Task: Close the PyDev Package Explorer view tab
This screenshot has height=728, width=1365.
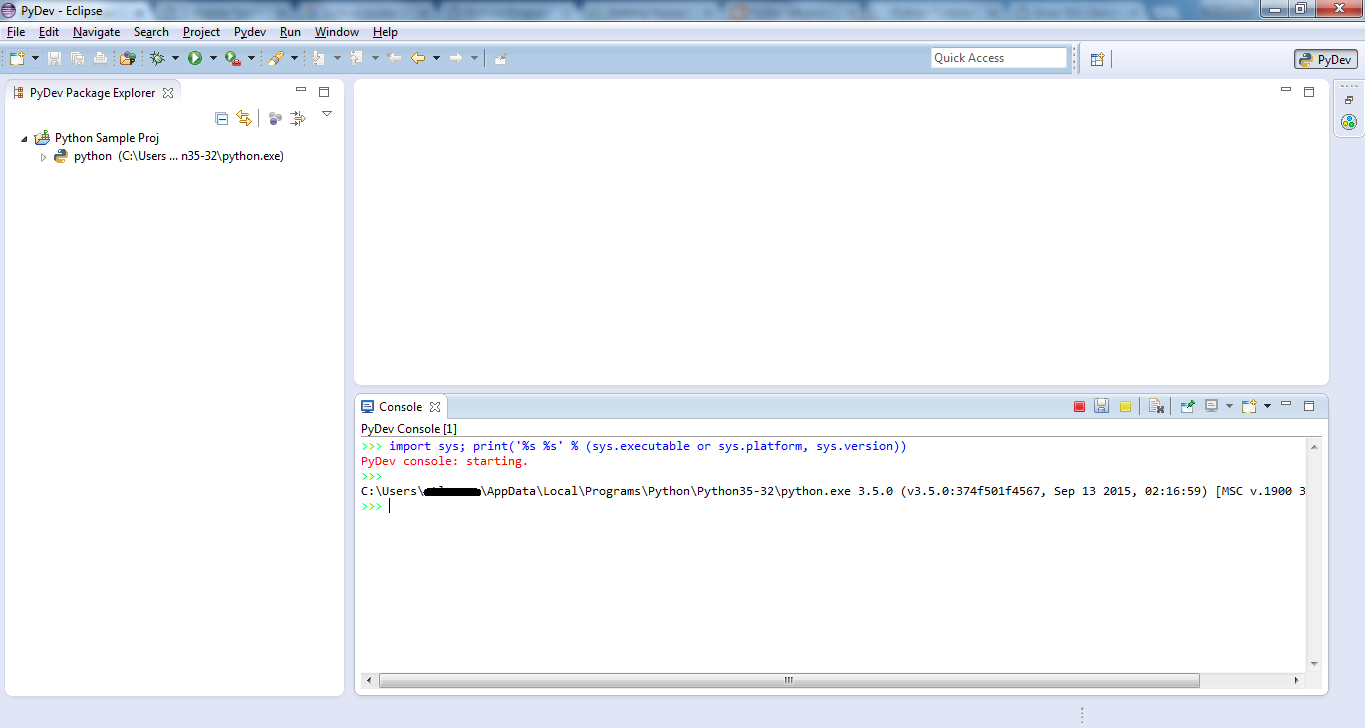Action: [x=168, y=93]
